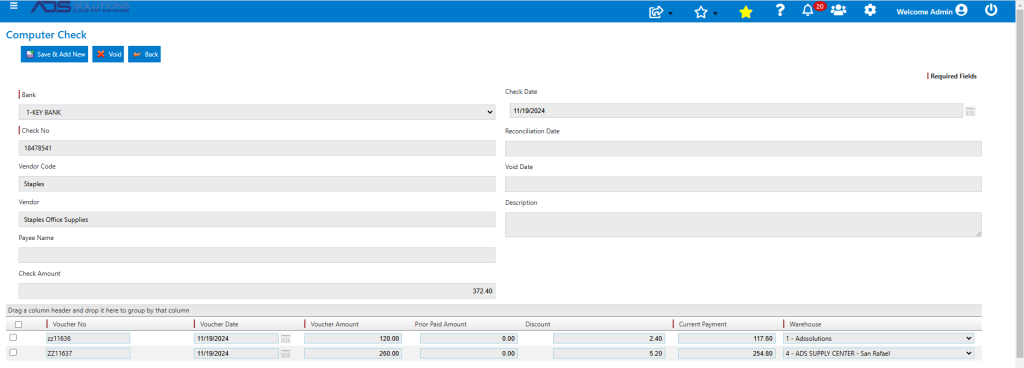Viewport: 1024px width, 368px height.
Task: Click the Vendor Code field showing Staples
Action: pos(257,184)
